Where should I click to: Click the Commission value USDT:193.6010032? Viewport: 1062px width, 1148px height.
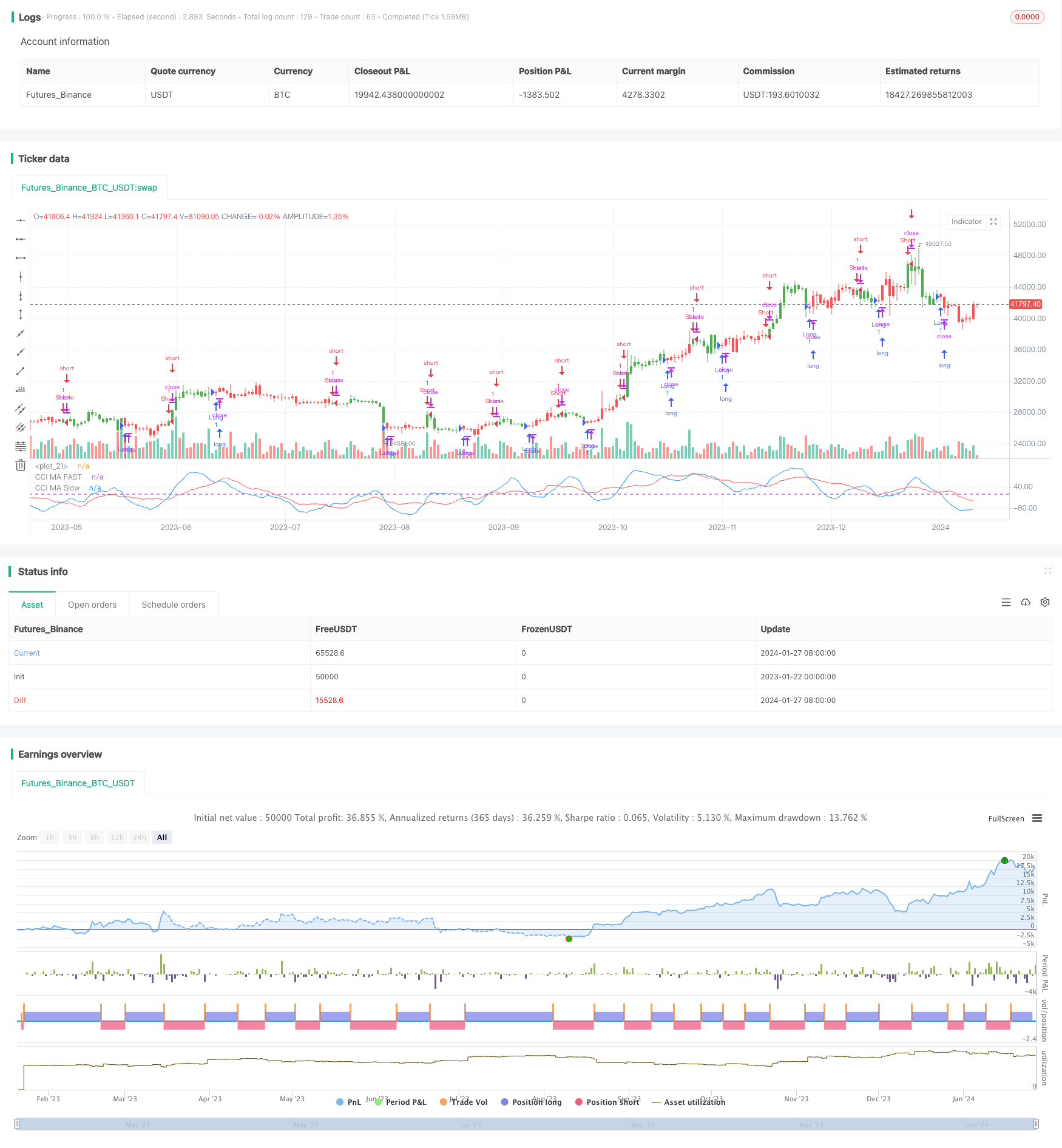[x=781, y=95]
